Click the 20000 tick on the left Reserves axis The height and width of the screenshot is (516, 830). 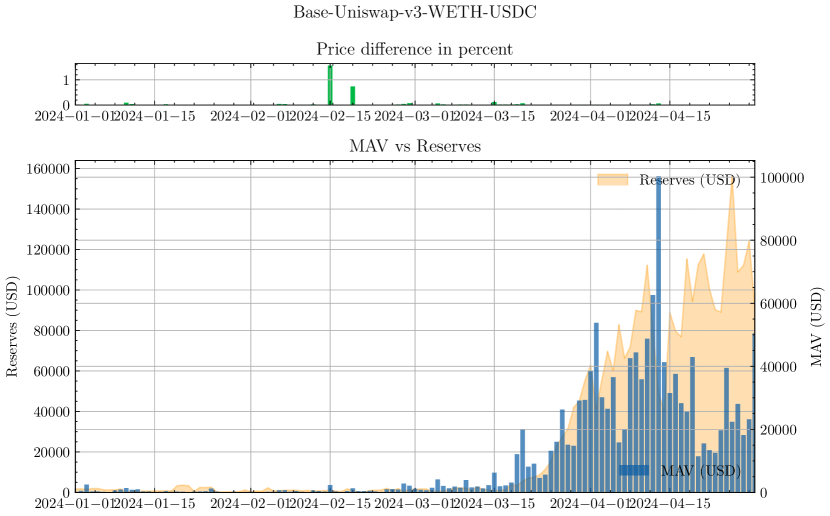coord(51,452)
